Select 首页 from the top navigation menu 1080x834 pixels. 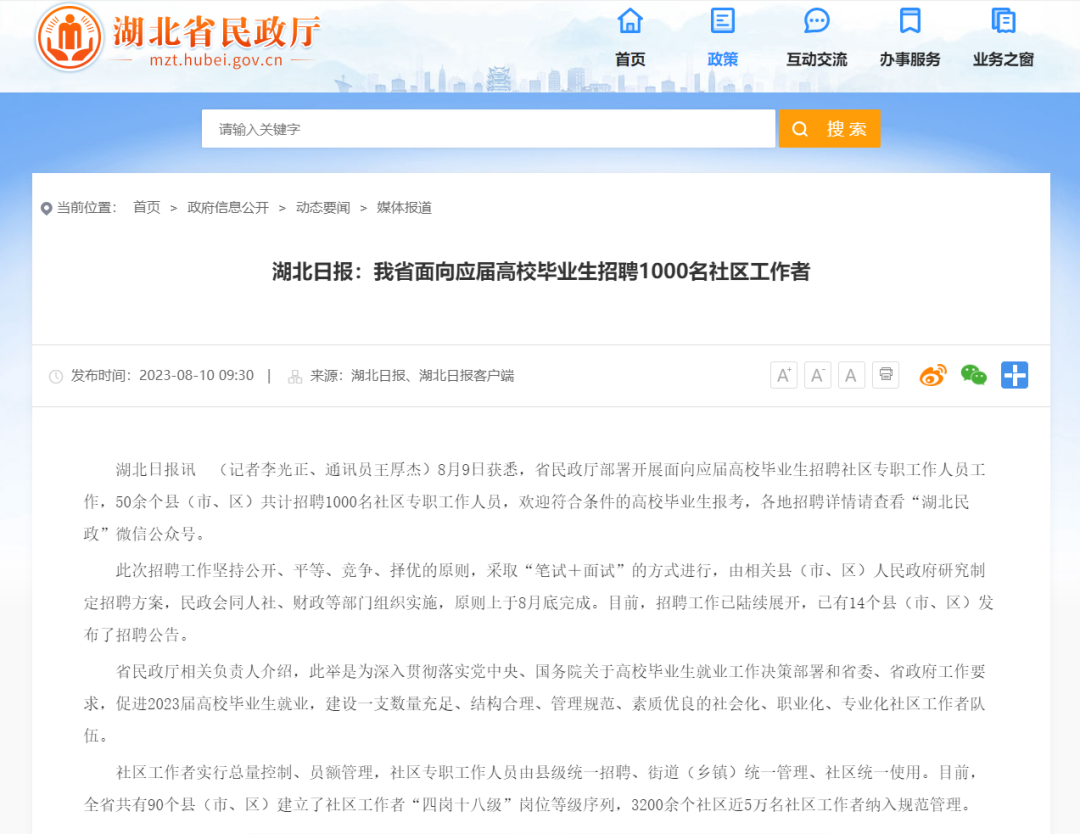click(x=629, y=58)
